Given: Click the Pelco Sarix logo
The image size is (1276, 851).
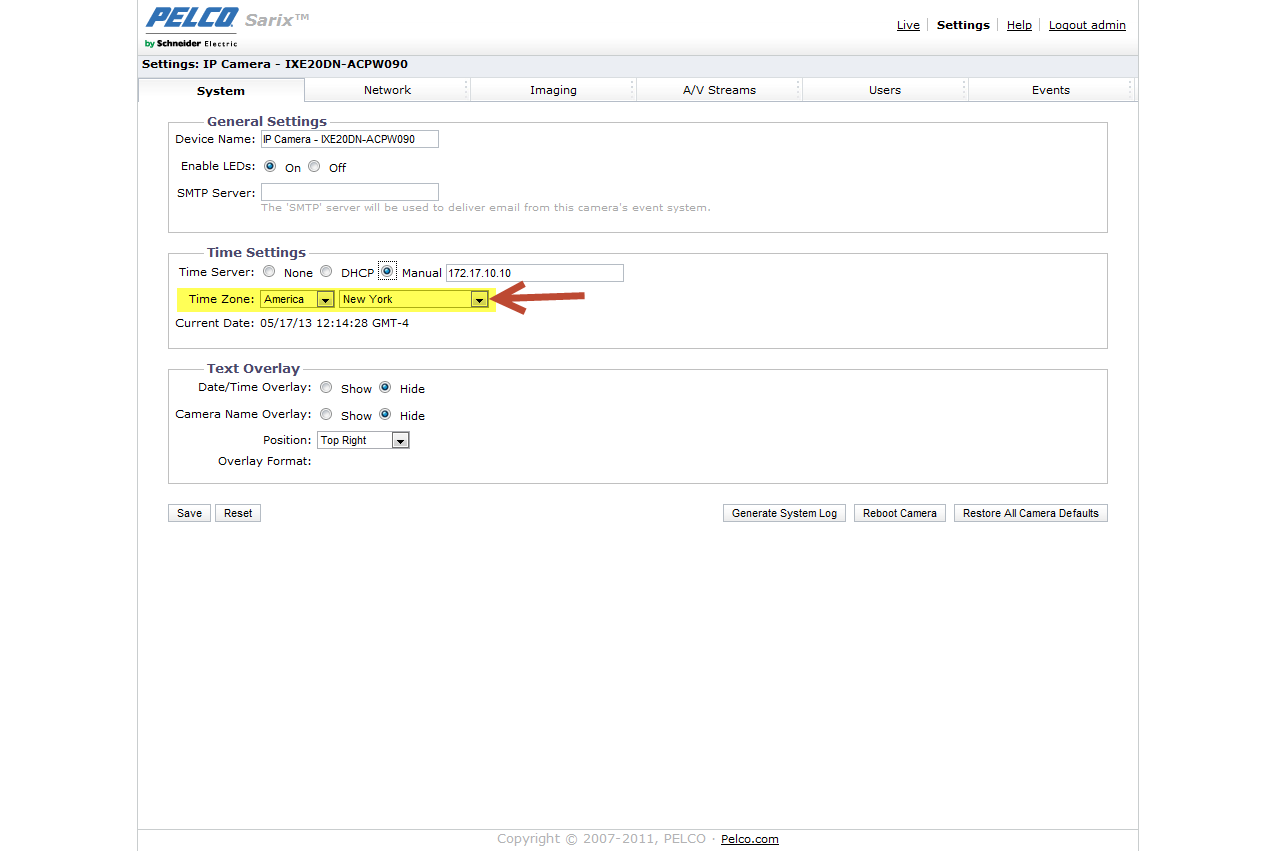Looking at the screenshot, I should point(226,26).
